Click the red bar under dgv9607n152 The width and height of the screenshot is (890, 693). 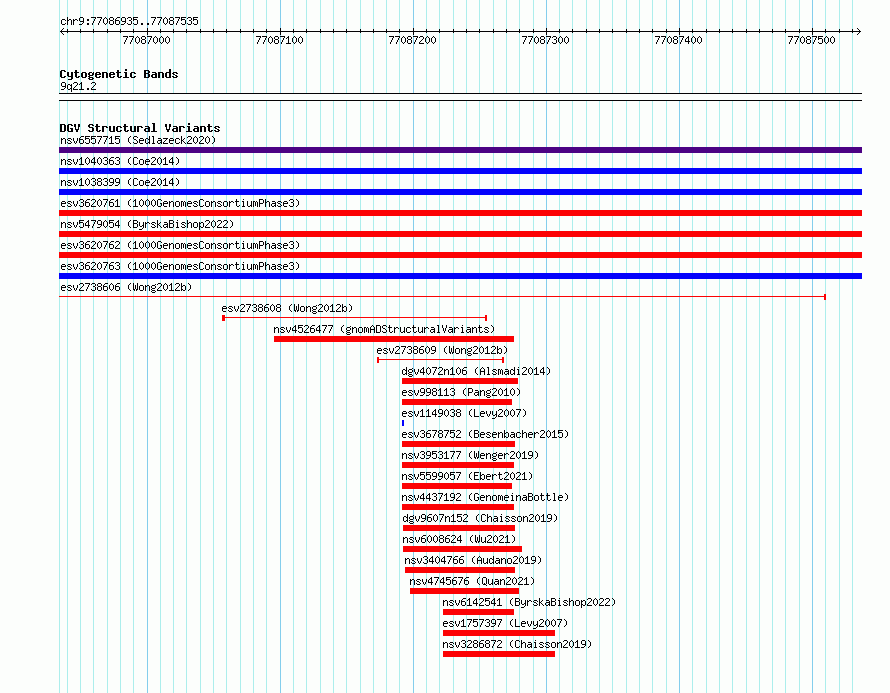tap(459, 528)
